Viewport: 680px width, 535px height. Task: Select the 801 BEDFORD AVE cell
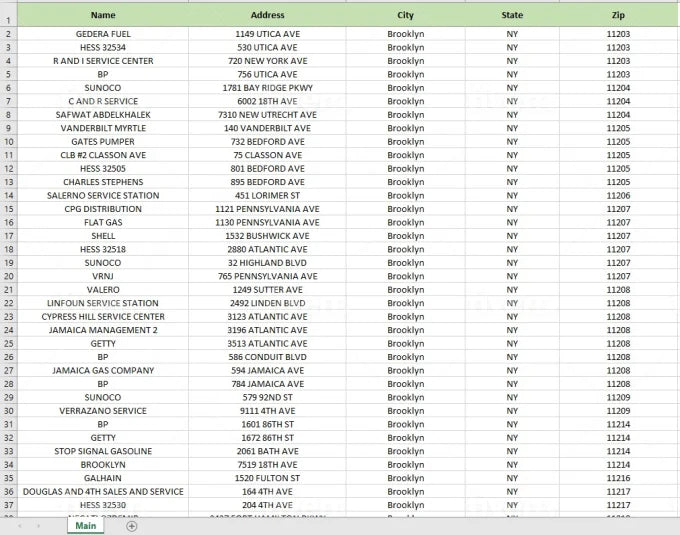click(x=267, y=168)
